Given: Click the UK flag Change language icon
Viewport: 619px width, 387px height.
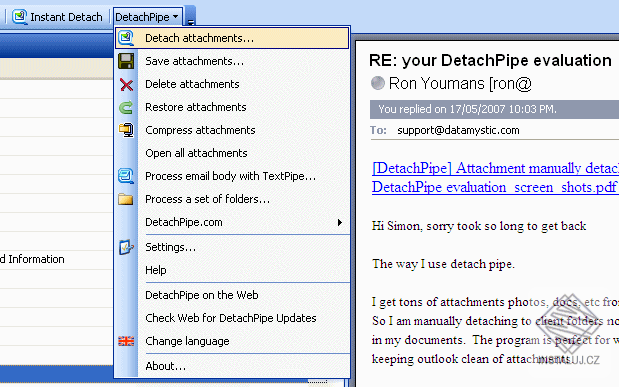Looking at the screenshot, I should click(126, 341).
